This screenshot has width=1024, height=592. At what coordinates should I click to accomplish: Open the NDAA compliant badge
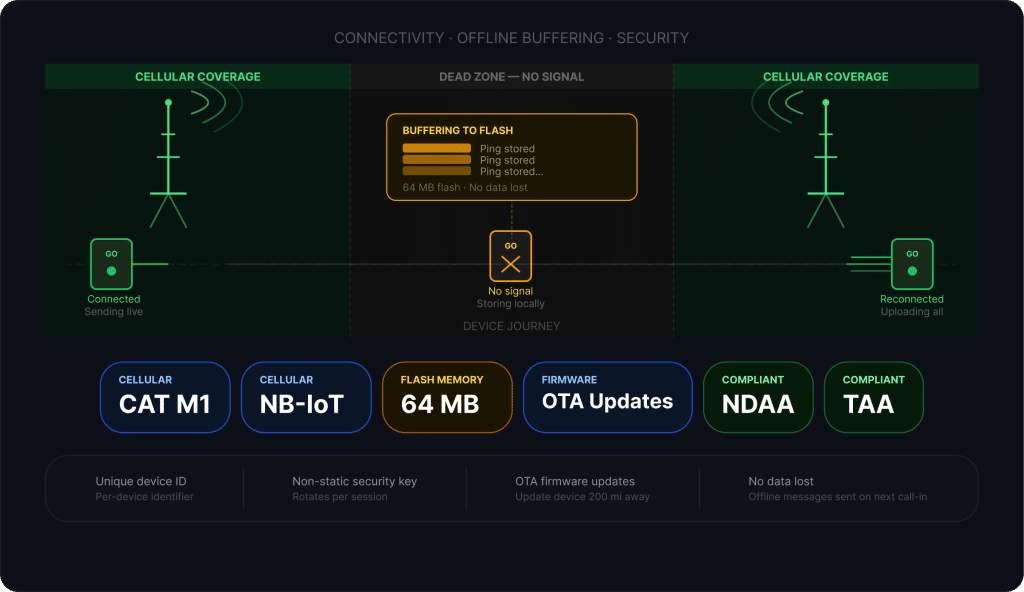pyautogui.click(x=758, y=397)
